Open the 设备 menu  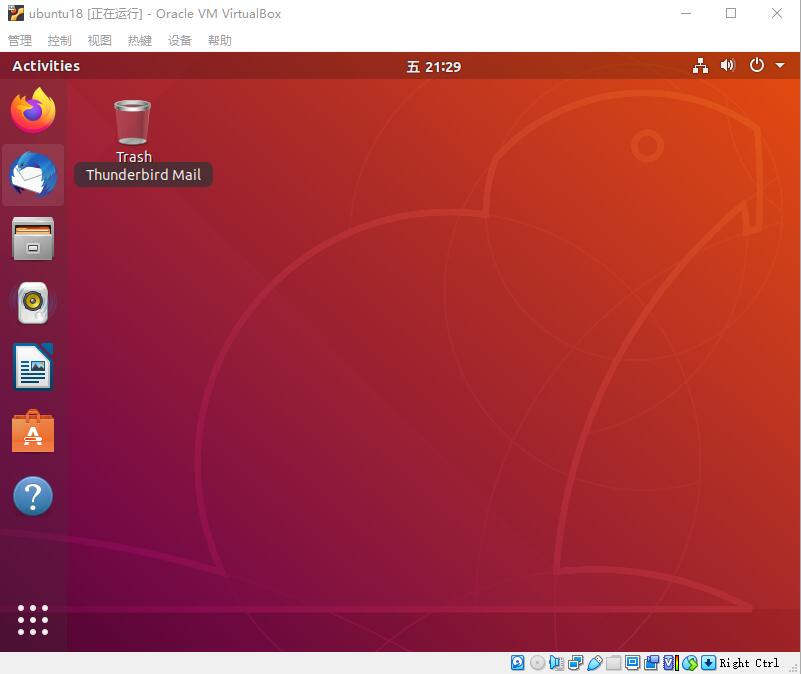pos(180,40)
